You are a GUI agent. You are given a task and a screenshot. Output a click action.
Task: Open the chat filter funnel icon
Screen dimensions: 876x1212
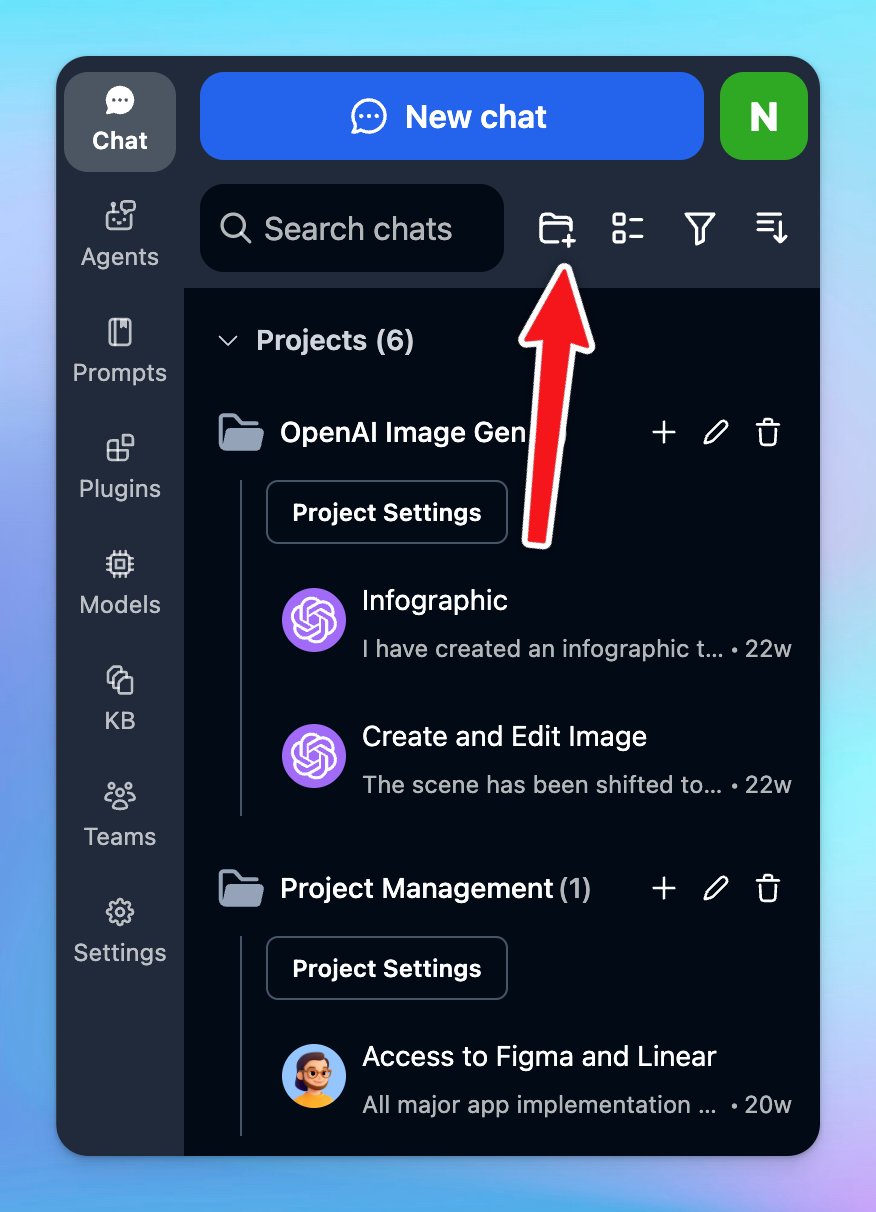(x=699, y=229)
